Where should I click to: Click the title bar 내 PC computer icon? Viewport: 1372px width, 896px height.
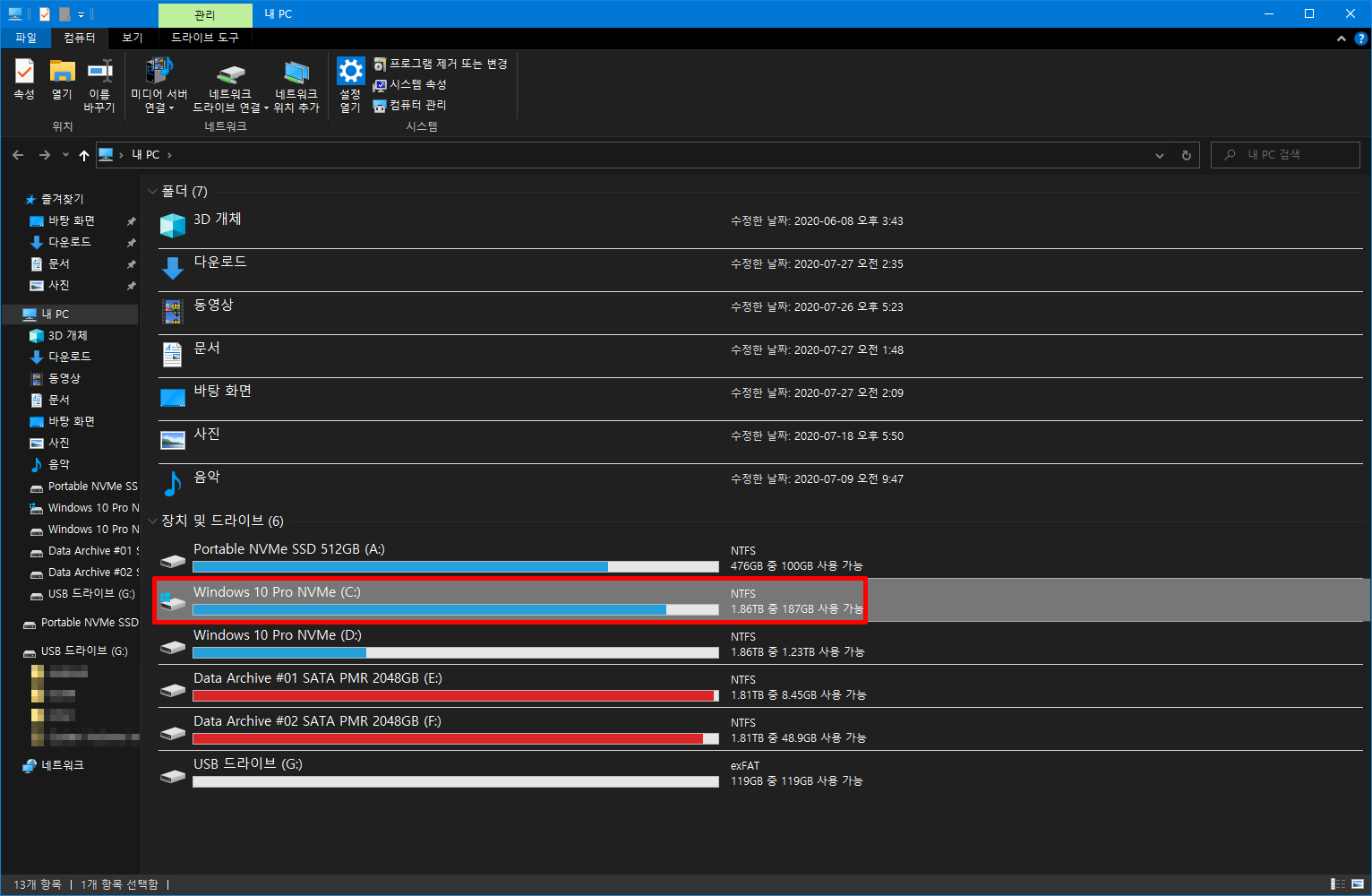pyautogui.click(x=15, y=14)
